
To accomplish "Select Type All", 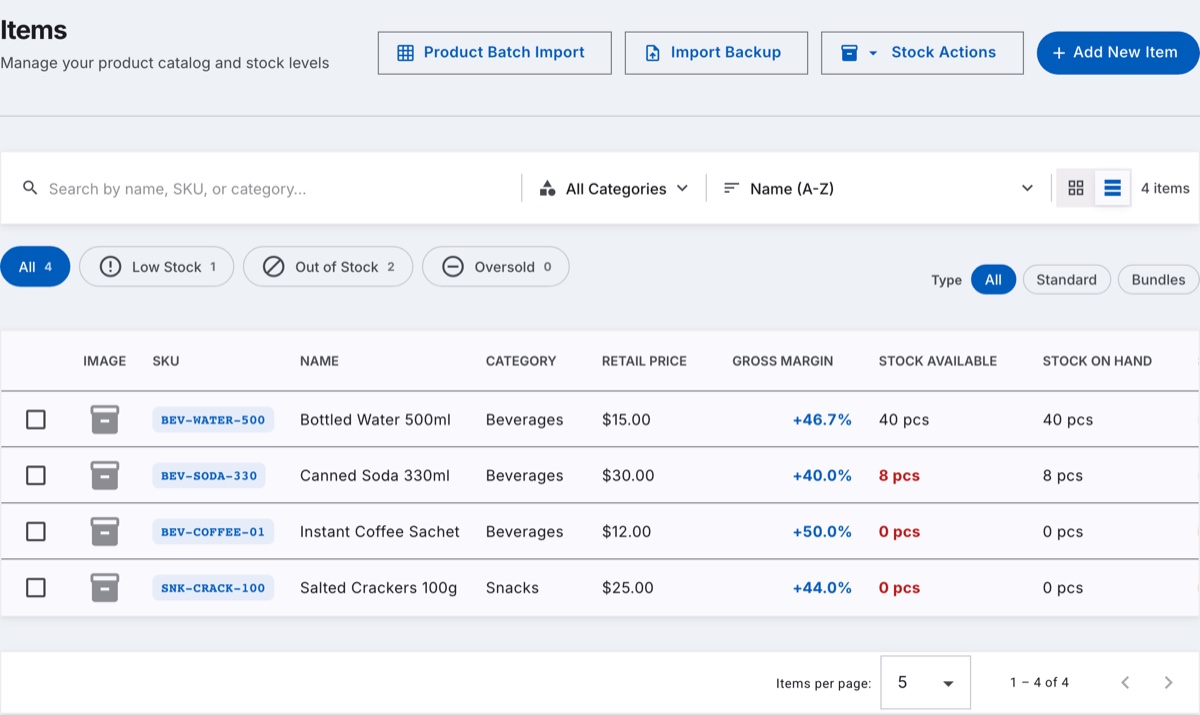I will coord(993,280).
